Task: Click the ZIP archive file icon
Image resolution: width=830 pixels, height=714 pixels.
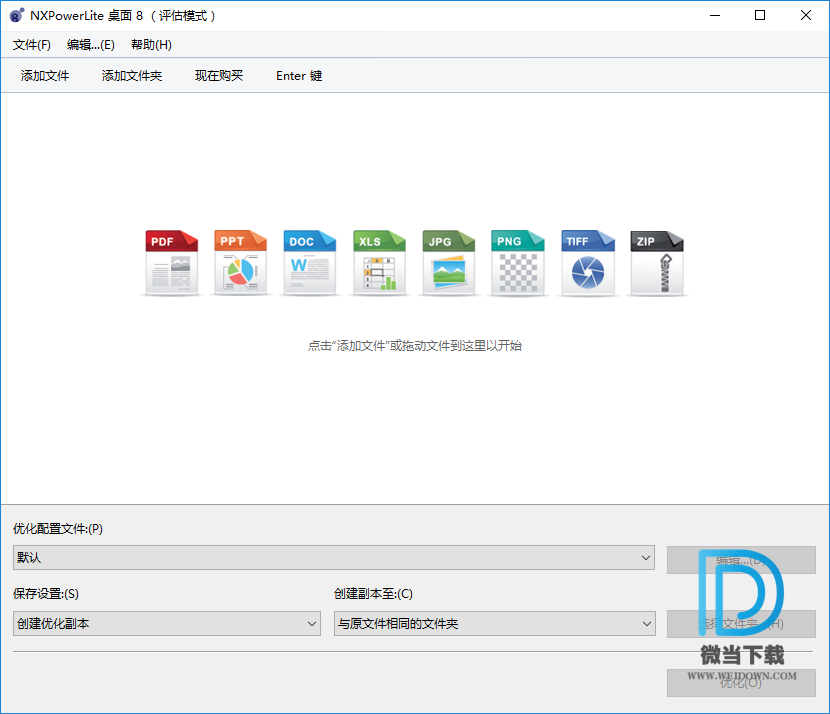Action: (657, 263)
